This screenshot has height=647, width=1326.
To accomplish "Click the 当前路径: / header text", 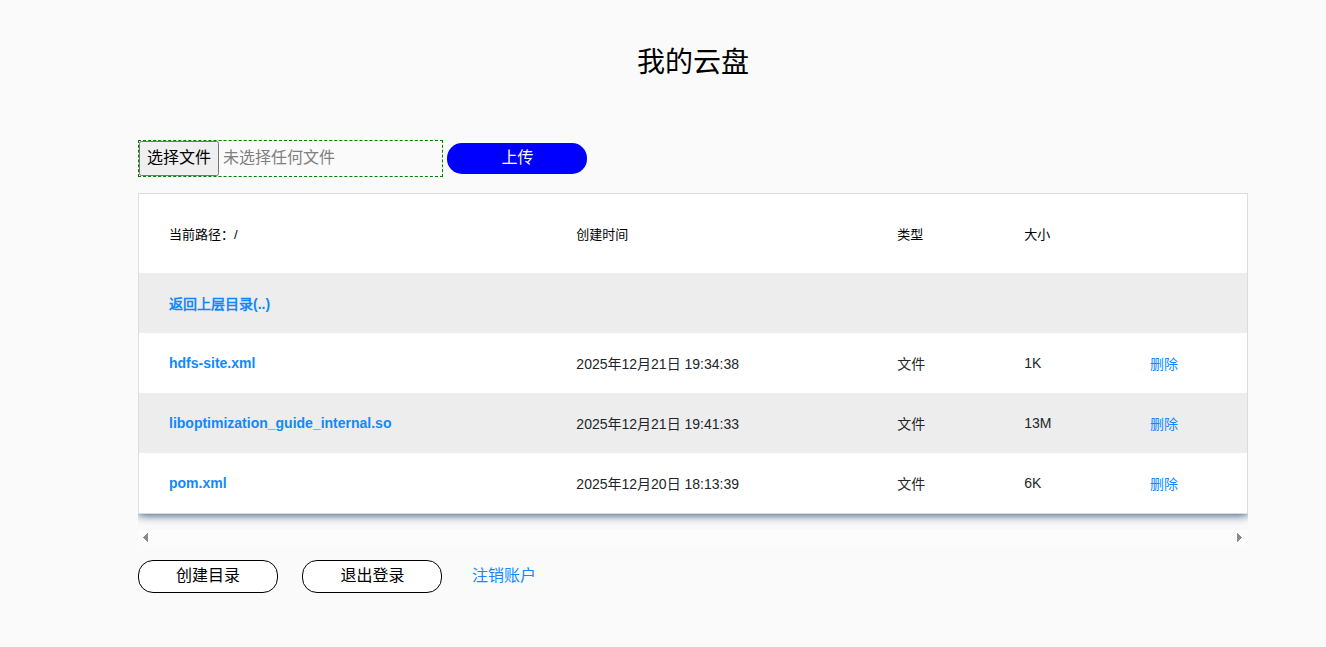I will (x=204, y=235).
